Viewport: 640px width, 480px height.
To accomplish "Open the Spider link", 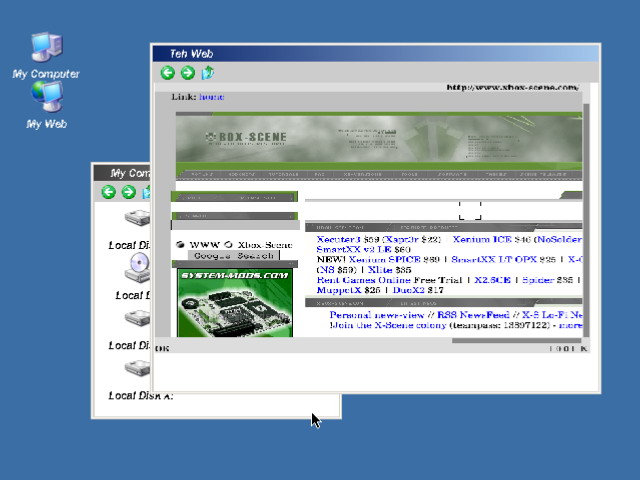I will (x=538, y=280).
